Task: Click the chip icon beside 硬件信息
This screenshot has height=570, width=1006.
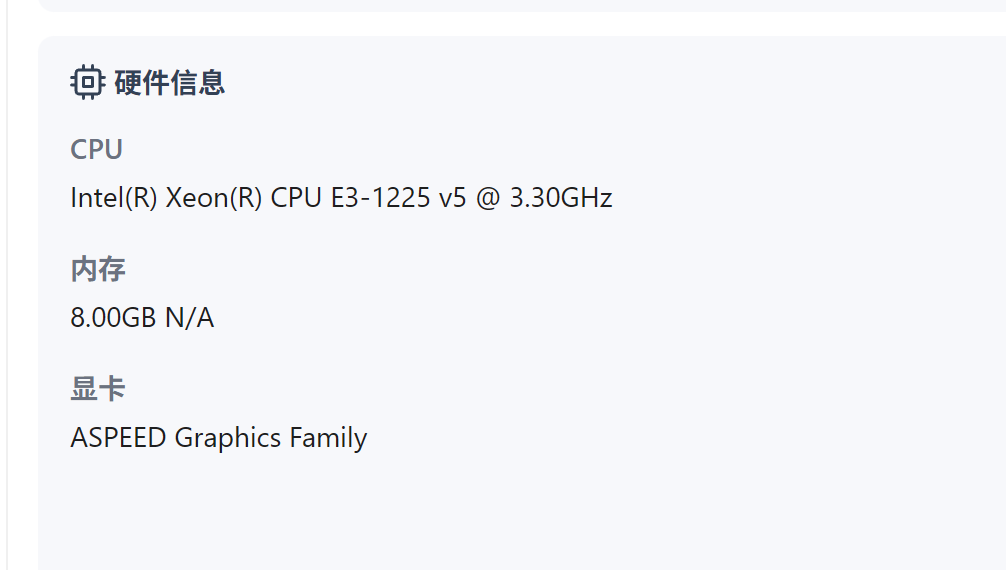Action: point(87,82)
